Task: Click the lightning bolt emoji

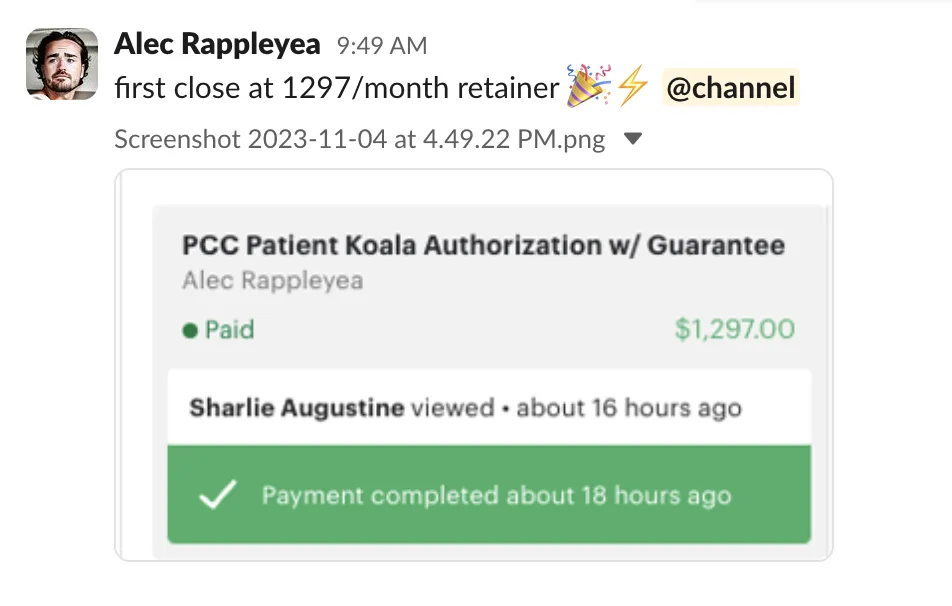Action: pyautogui.click(x=633, y=86)
